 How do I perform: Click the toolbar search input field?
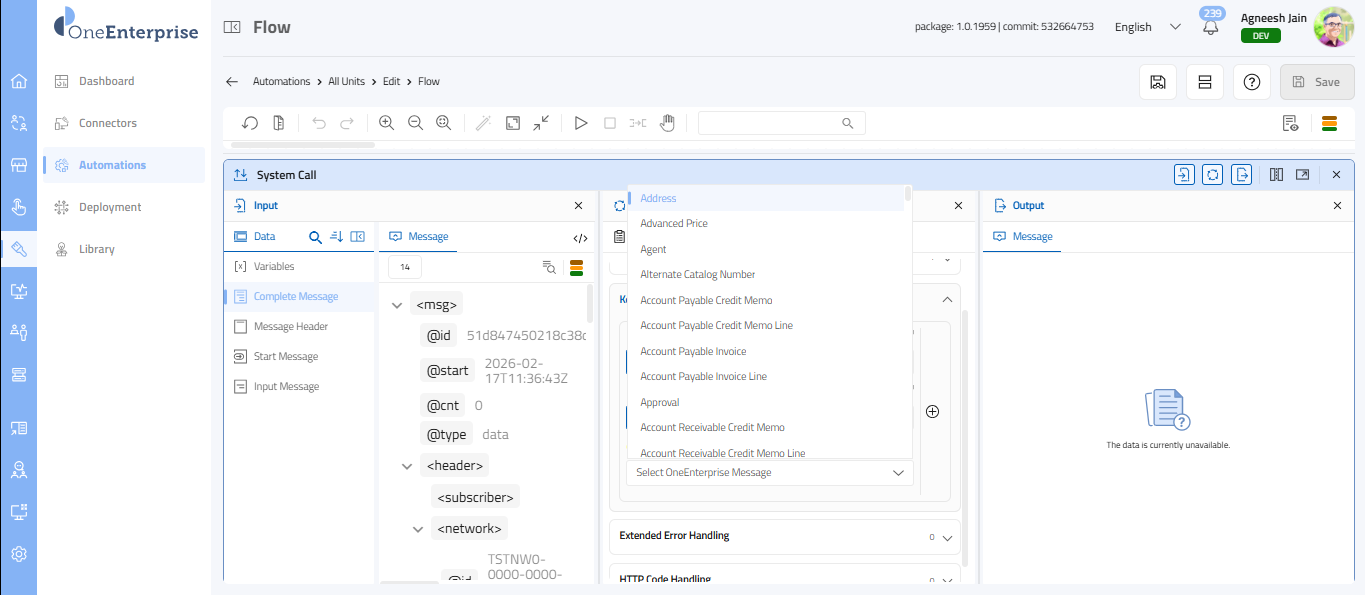click(x=770, y=123)
